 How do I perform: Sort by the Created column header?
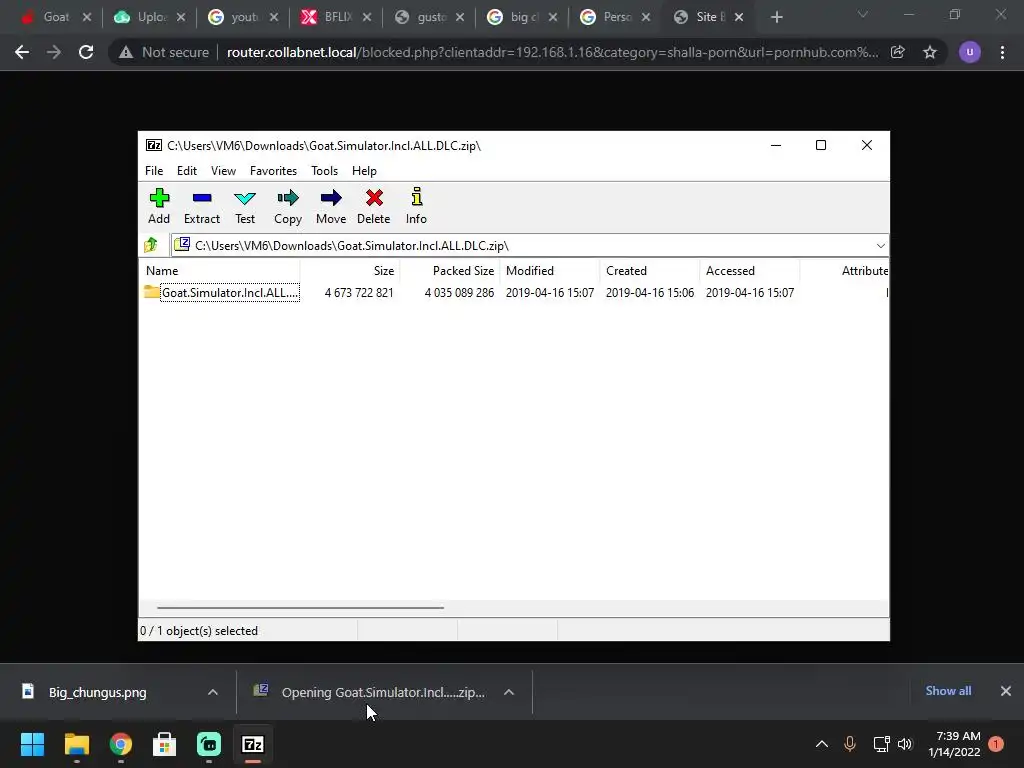[x=650, y=270]
